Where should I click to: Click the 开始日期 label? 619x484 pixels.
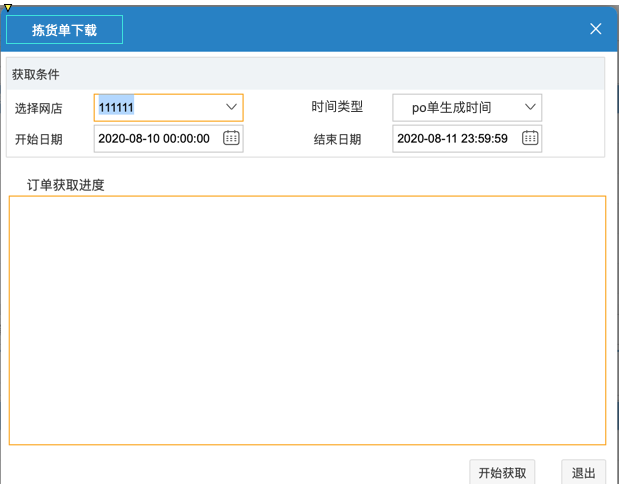[39, 139]
